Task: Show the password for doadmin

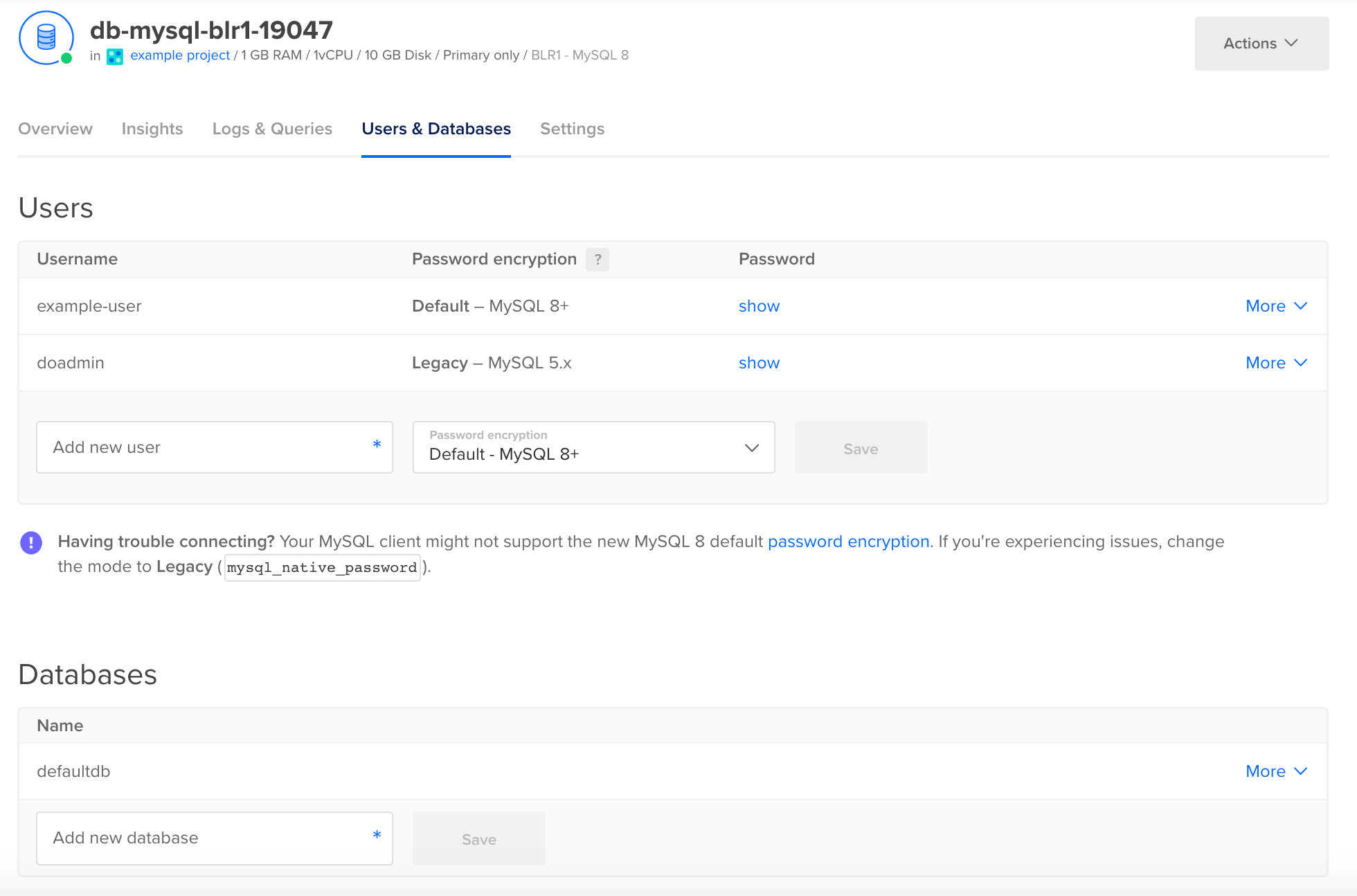Action: click(x=759, y=362)
